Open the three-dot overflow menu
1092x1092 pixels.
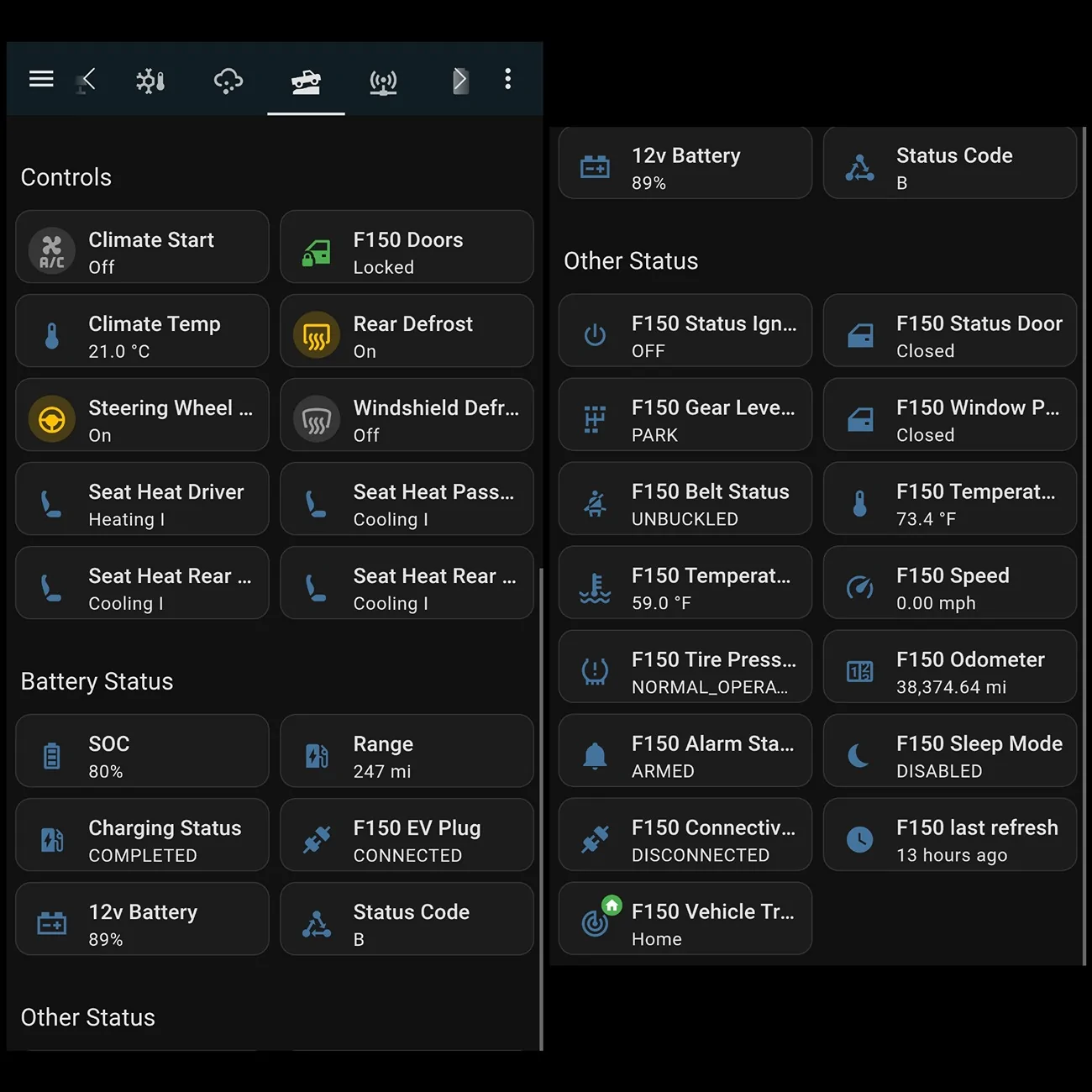tap(507, 79)
